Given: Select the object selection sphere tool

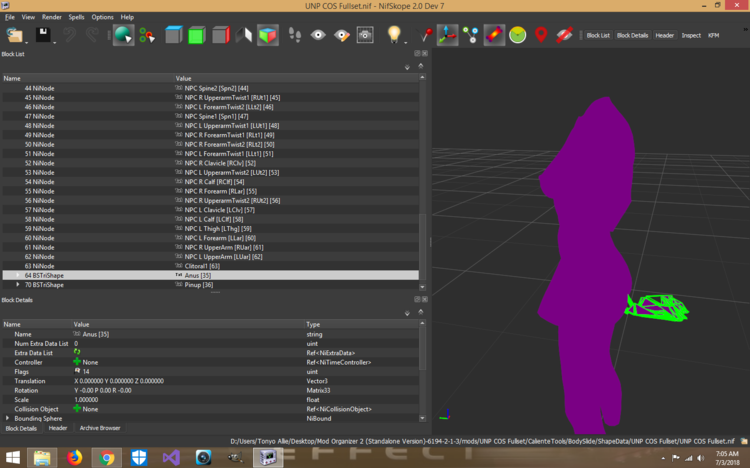Looking at the screenshot, I should (x=123, y=35).
